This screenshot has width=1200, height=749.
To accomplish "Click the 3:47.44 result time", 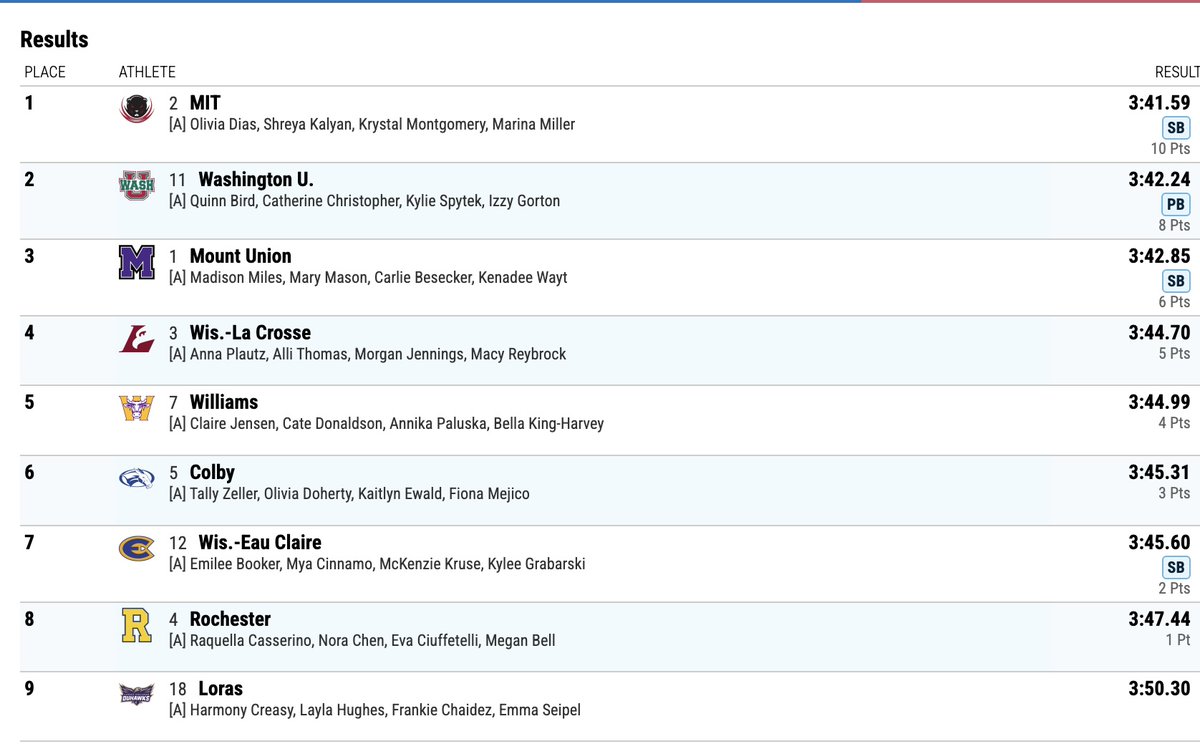I will (1159, 619).
